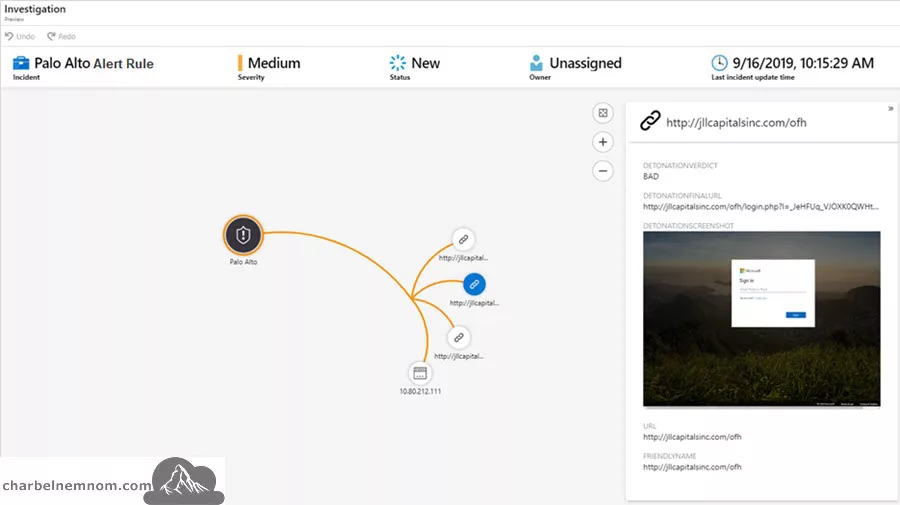The width and height of the screenshot is (900, 505).
Task: Click the 10.80.212.111 node label
Action: click(420, 391)
